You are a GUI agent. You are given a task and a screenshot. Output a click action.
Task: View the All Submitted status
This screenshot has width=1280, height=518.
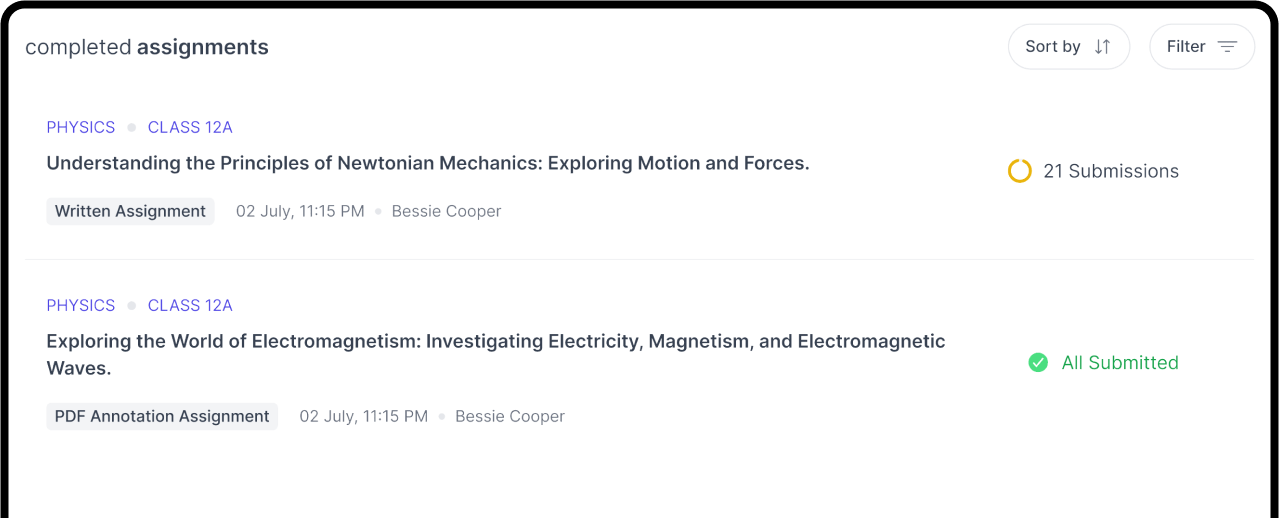(x=1104, y=362)
